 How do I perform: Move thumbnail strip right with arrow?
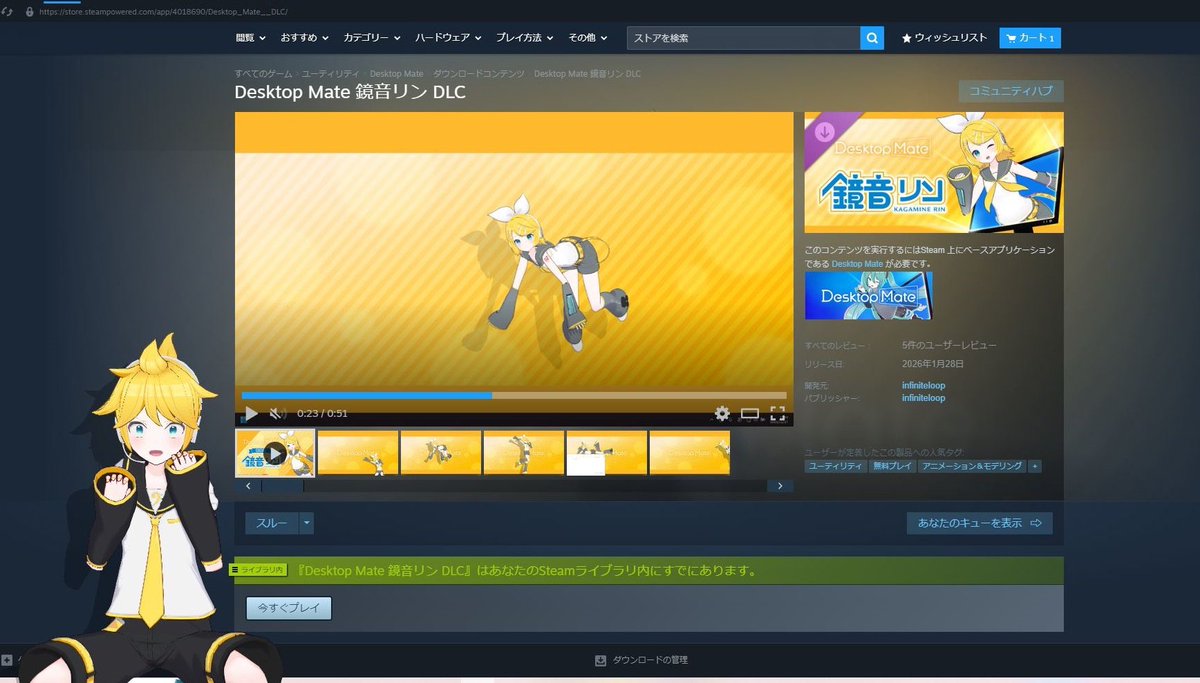click(x=780, y=486)
